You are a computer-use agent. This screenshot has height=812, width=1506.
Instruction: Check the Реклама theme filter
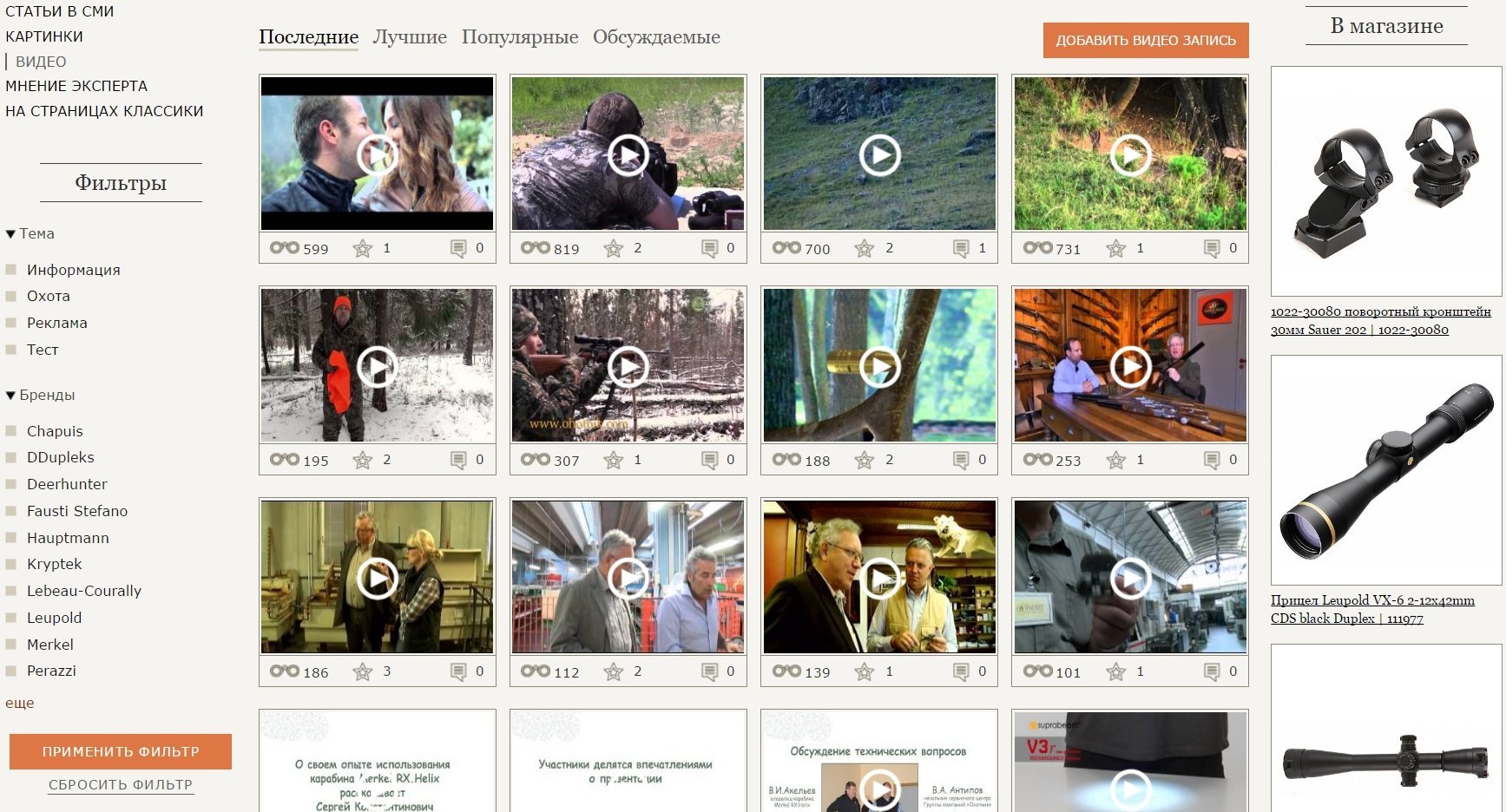coord(11,323)
